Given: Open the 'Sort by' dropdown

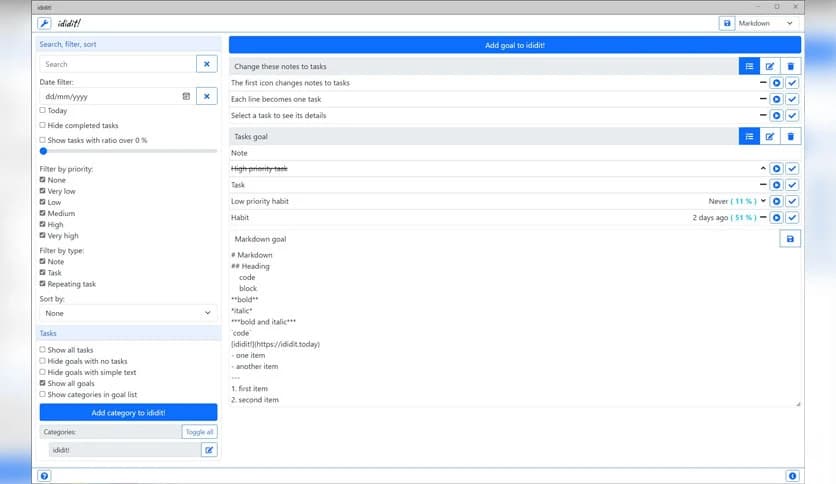Looking at the screenshot, I should point(128,313).
